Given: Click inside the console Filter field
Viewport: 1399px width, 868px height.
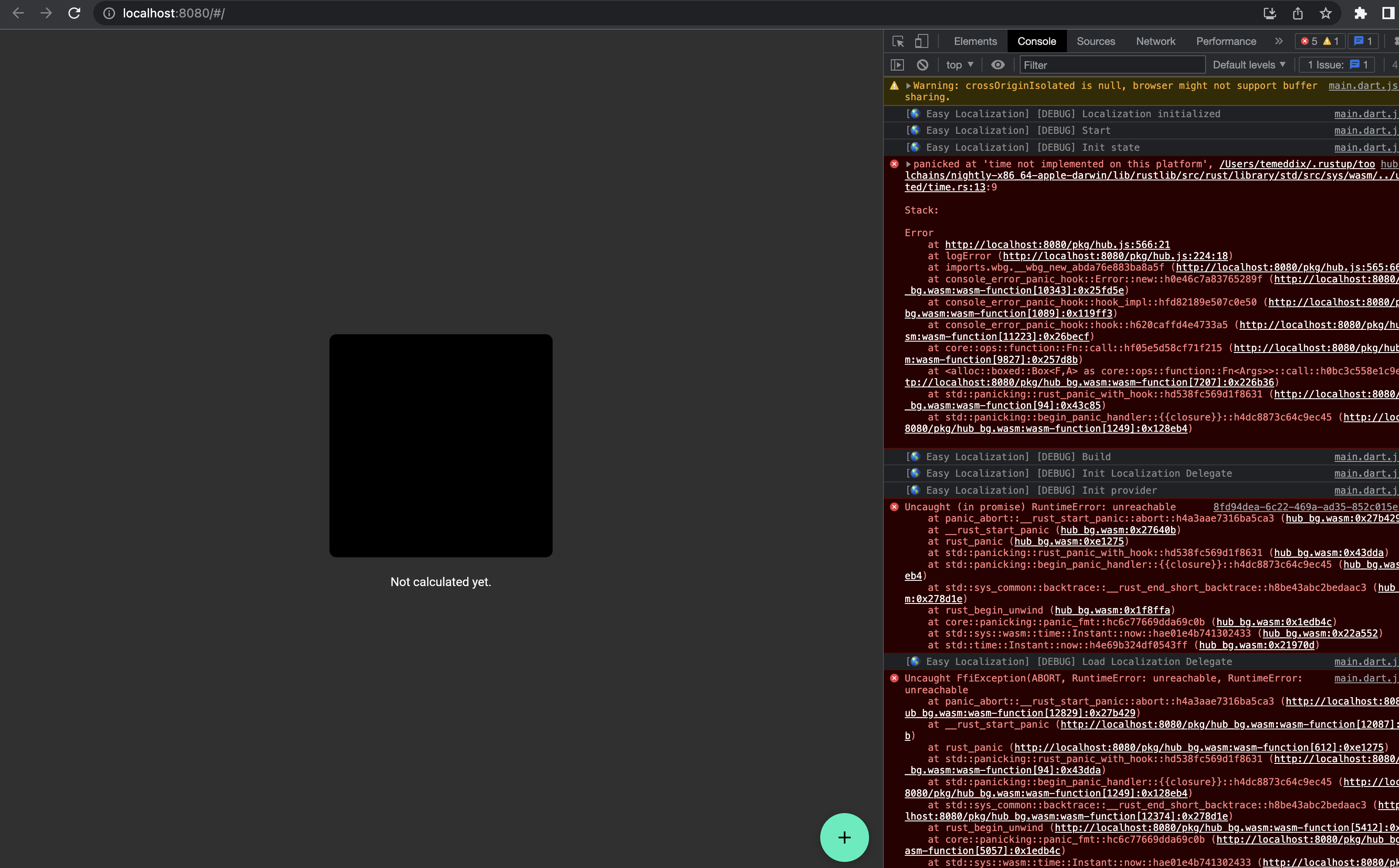Looking at the screenshot, I should click(1112, 64).
